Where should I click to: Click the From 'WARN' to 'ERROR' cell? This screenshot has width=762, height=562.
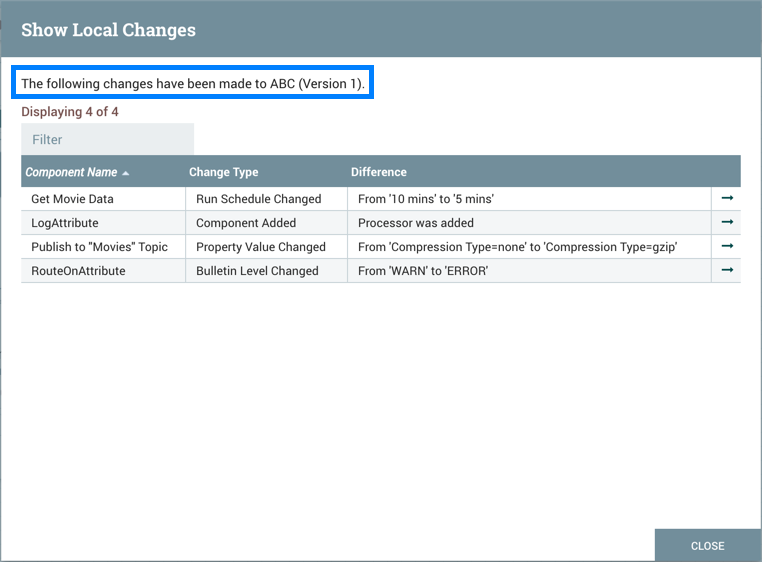[422, 271]
